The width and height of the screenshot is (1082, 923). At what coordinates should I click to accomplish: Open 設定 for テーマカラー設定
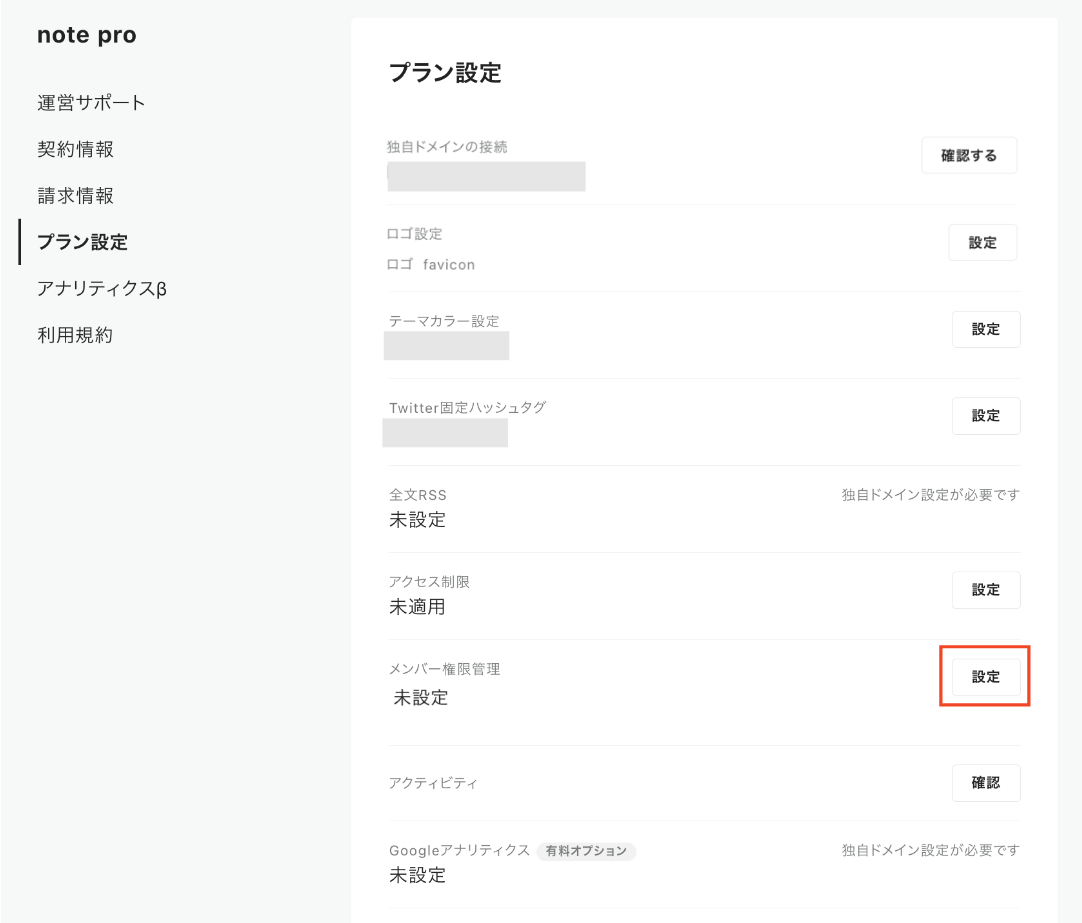(x=985, y=329)
